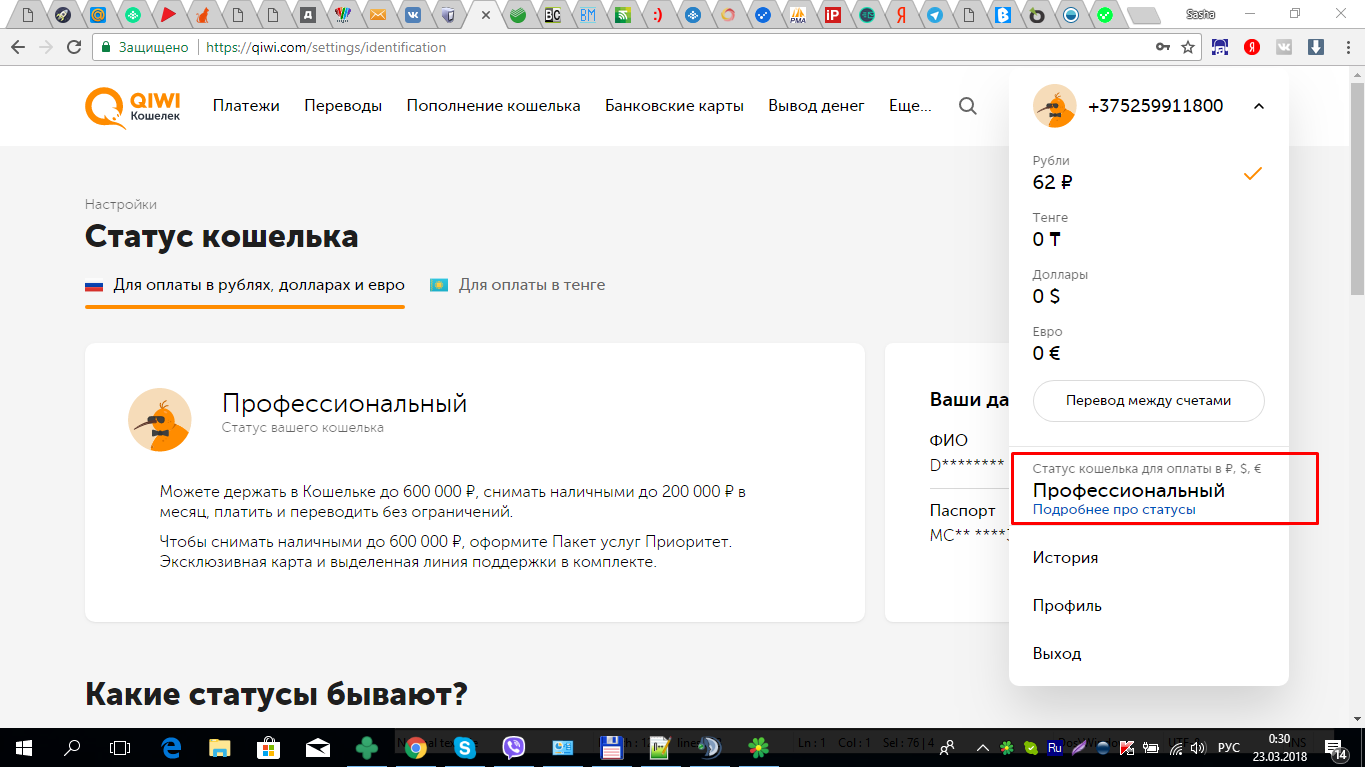Select История in account menu
Screen dimensions: 1365x767
(x=1065, y=558)
